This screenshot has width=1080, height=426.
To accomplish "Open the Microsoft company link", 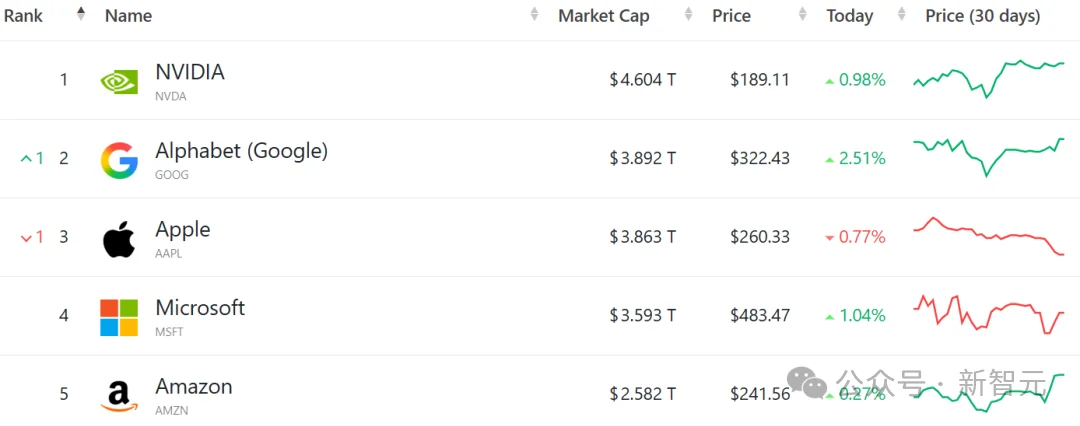I will [x=200, y=308].
